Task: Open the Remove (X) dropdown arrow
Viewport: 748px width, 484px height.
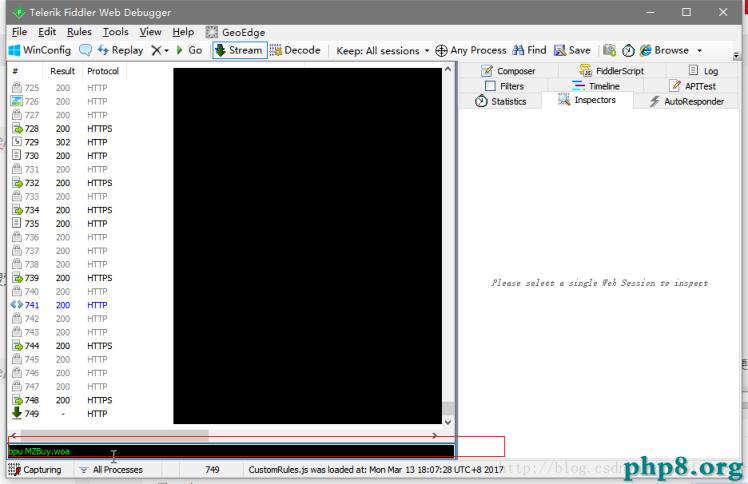Action: pyautogui.click(x=166, y=50)
